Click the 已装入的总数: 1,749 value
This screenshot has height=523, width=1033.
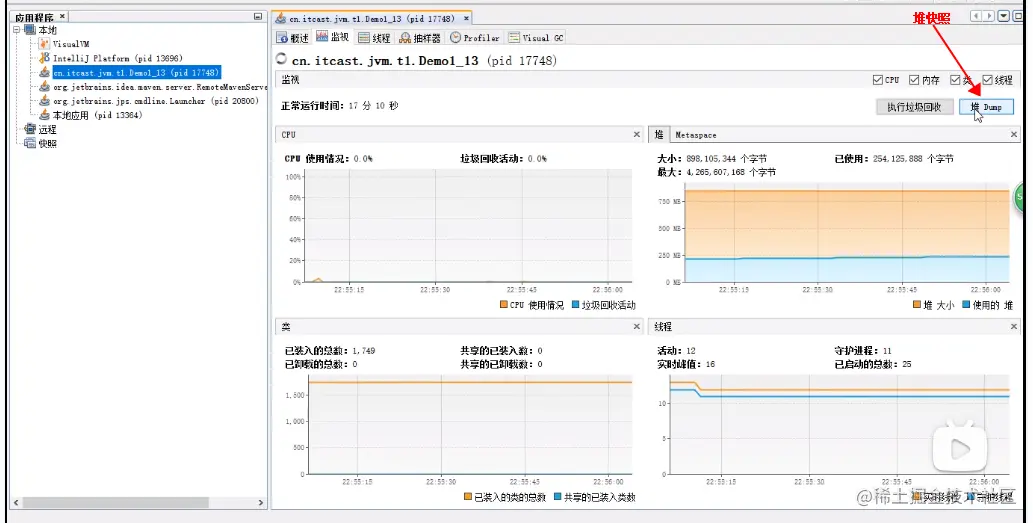click(329, 350)
